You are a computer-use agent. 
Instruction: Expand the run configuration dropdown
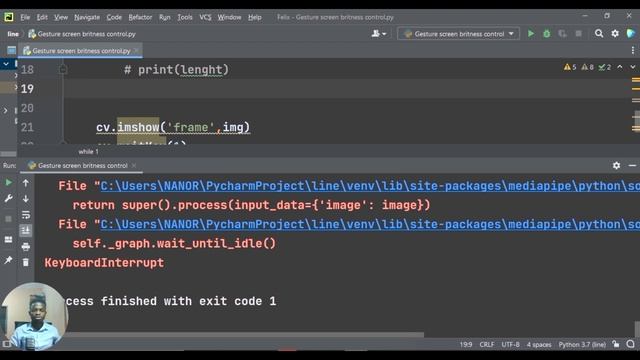tap(511, 34)
